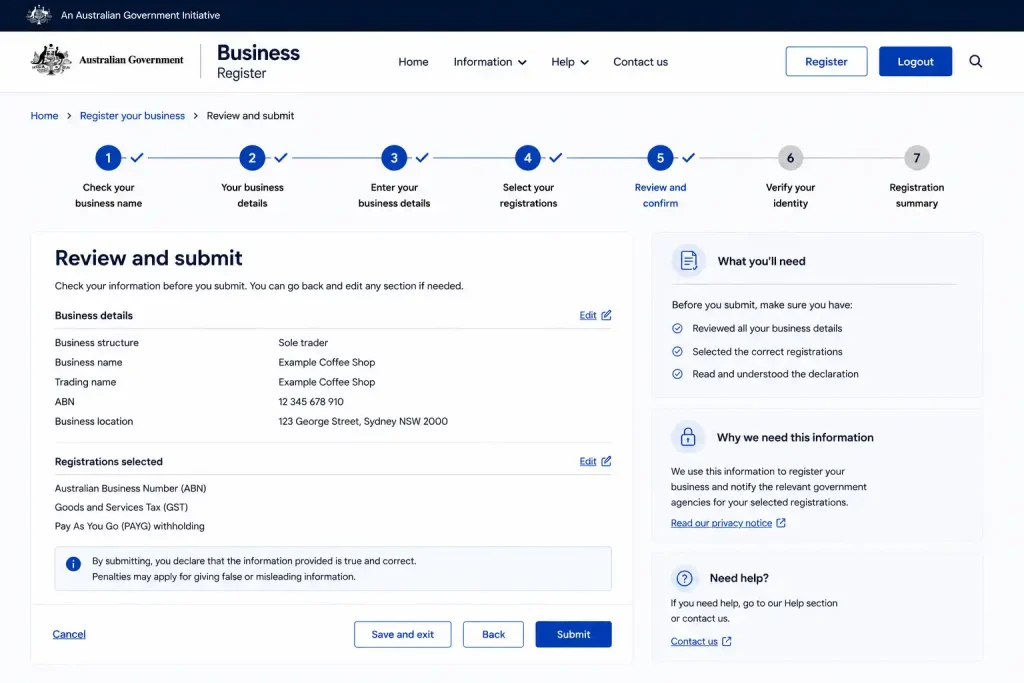Image resolution: width=1024 pixels, height=683 pixels.
Task: Open the Contact us link in Need help
Action: click(694, 641)
